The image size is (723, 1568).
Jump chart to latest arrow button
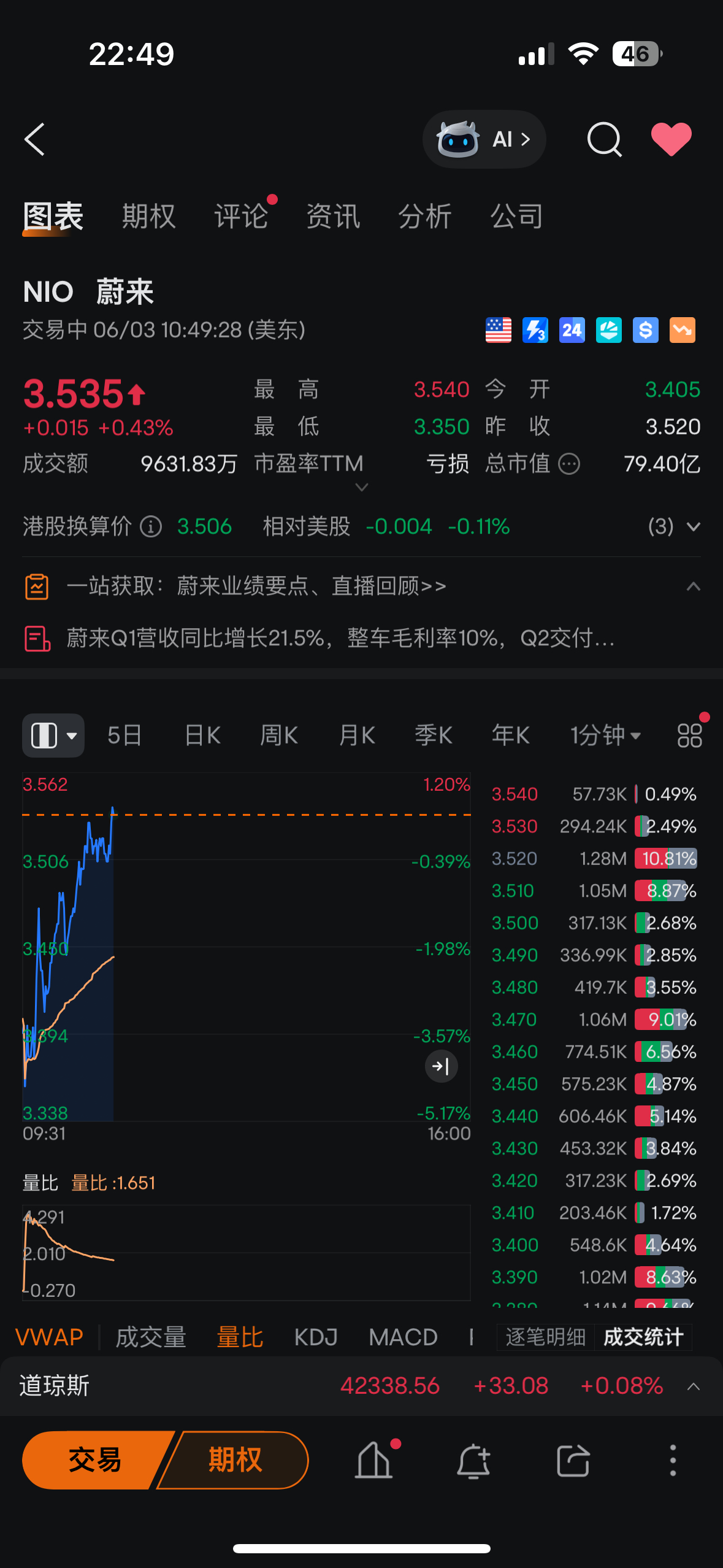[442, 1066]
